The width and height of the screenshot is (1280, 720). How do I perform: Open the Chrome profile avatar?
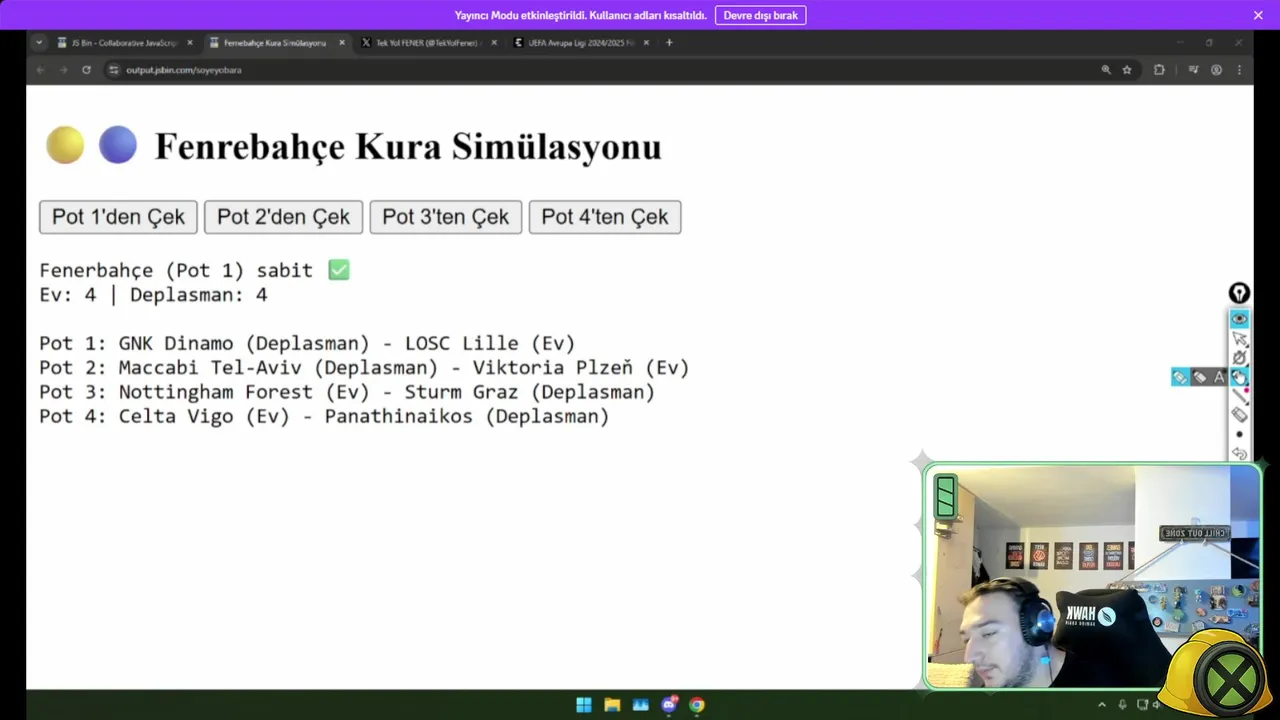click(1216, 70)
